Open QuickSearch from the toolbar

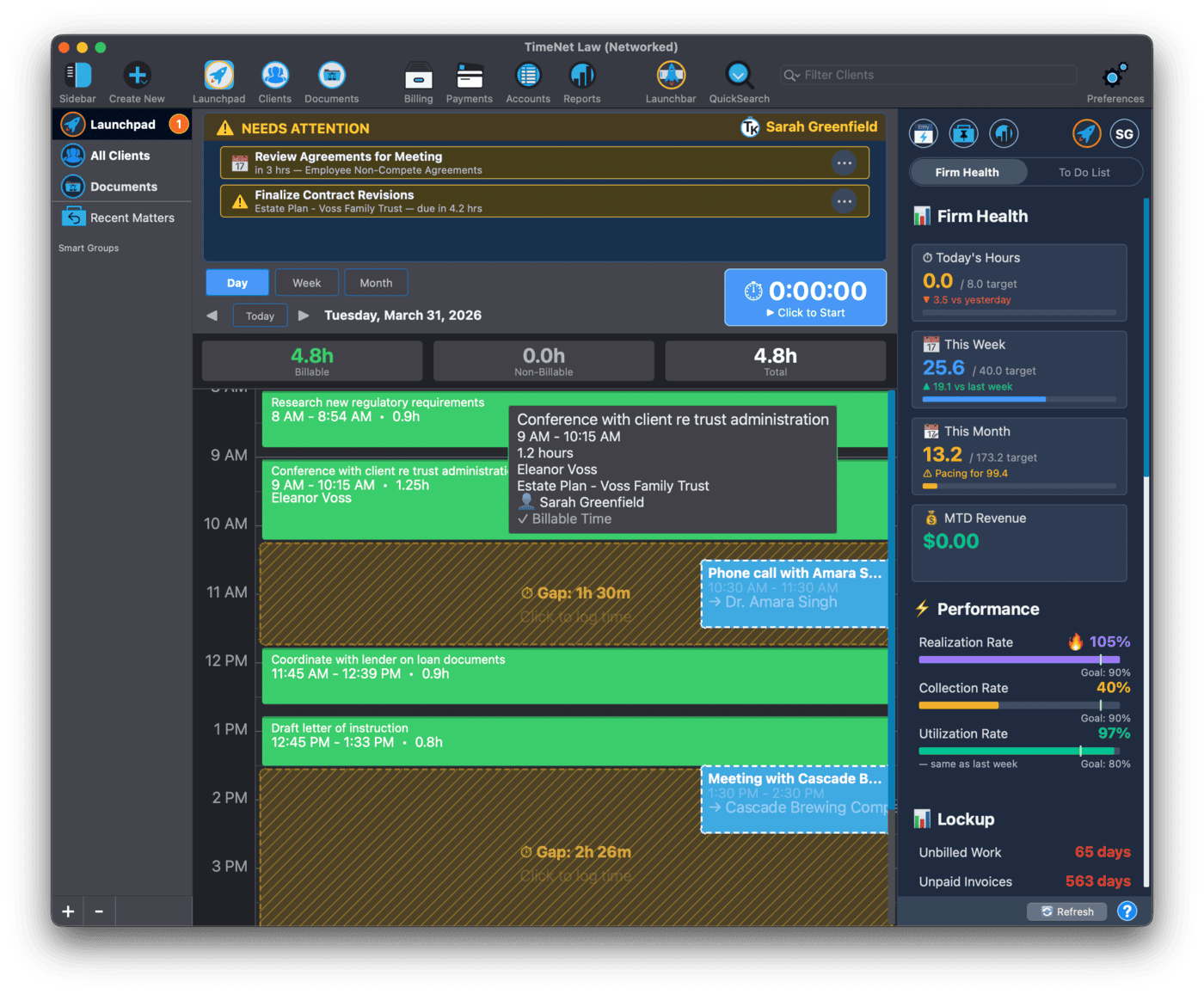(738, 76)
